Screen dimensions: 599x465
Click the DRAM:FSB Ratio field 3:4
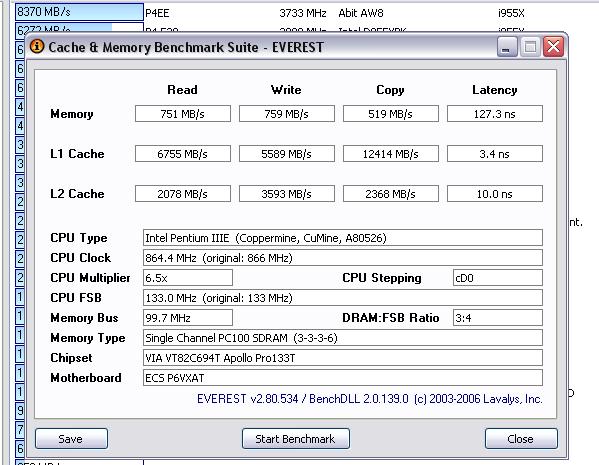click(x=497, y=318)
